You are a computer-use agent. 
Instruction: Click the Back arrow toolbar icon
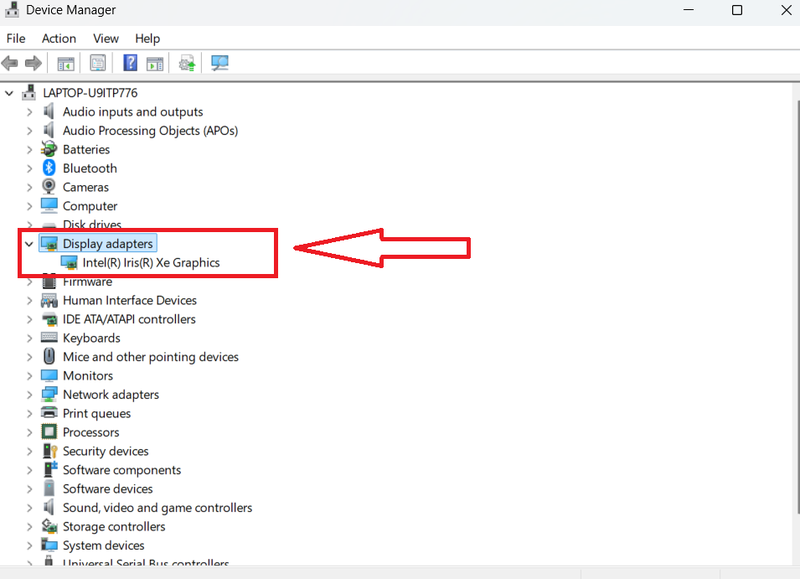[x=10, y=63]
